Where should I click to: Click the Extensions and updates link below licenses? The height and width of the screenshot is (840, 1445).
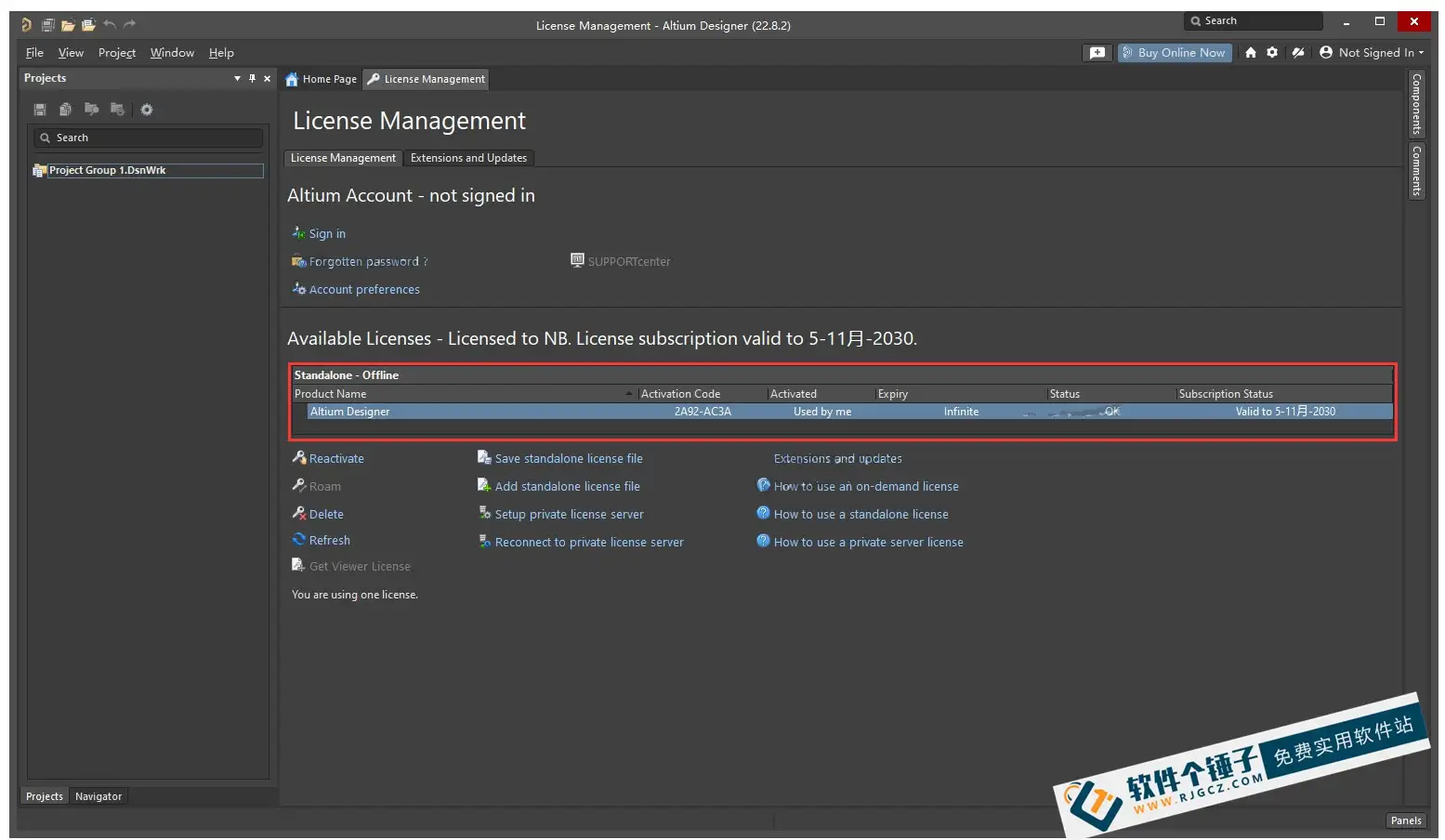[x=838, y=459]
